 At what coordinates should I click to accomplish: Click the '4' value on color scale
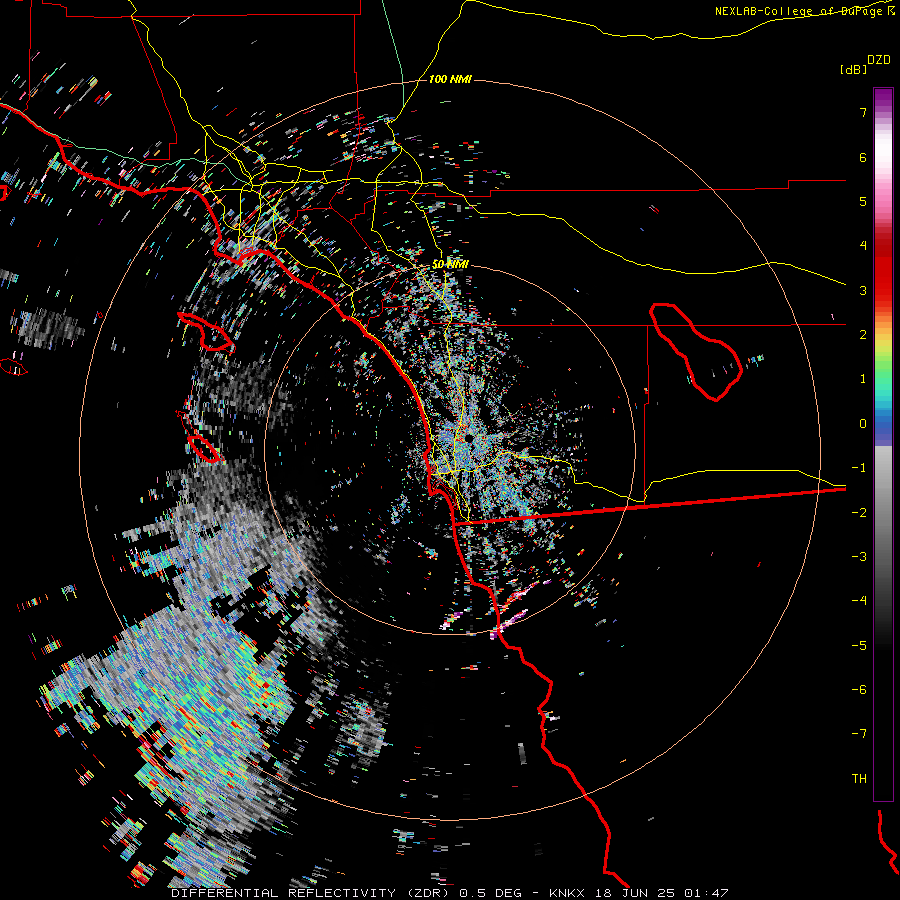[863, 246]
